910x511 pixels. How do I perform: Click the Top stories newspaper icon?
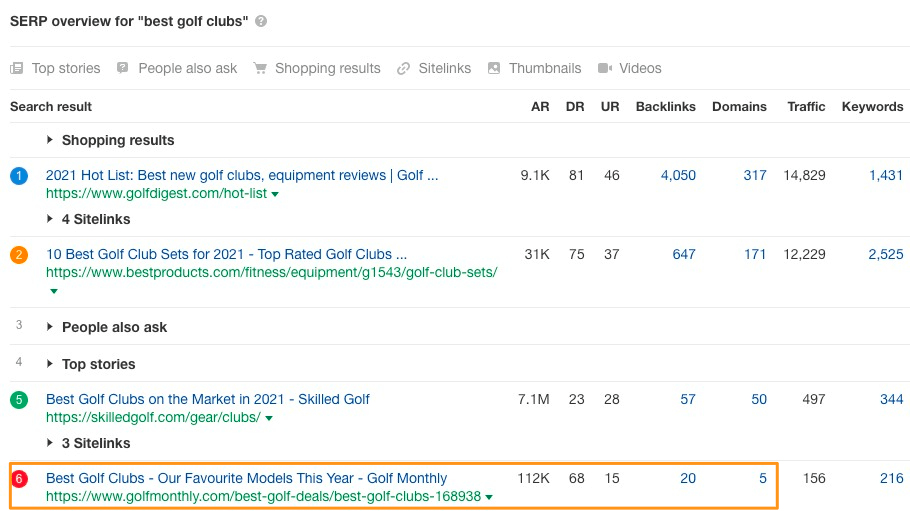(x=17, y=69)
